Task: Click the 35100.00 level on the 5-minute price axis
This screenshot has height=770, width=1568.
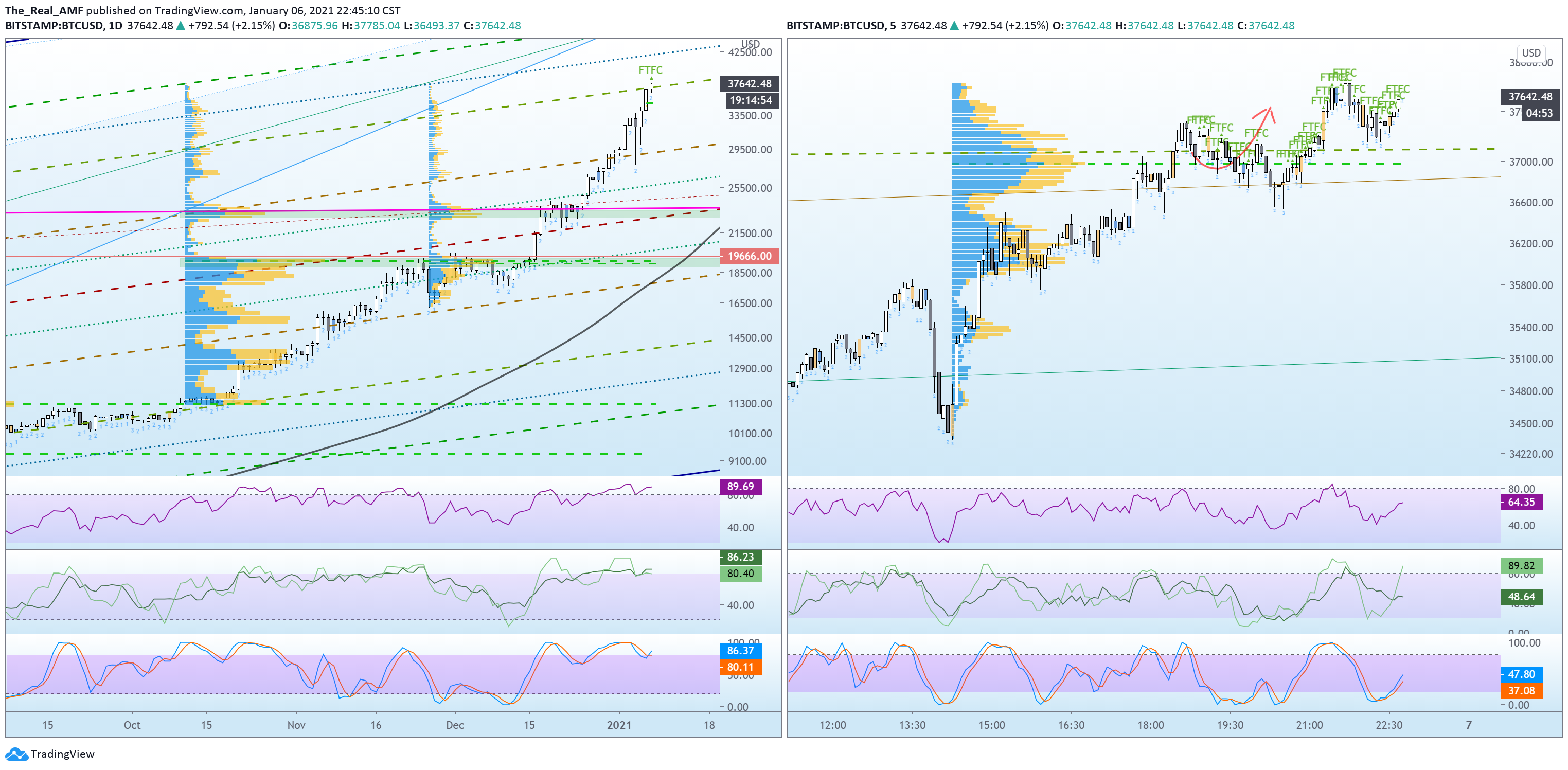Action: pos(1531,359)
